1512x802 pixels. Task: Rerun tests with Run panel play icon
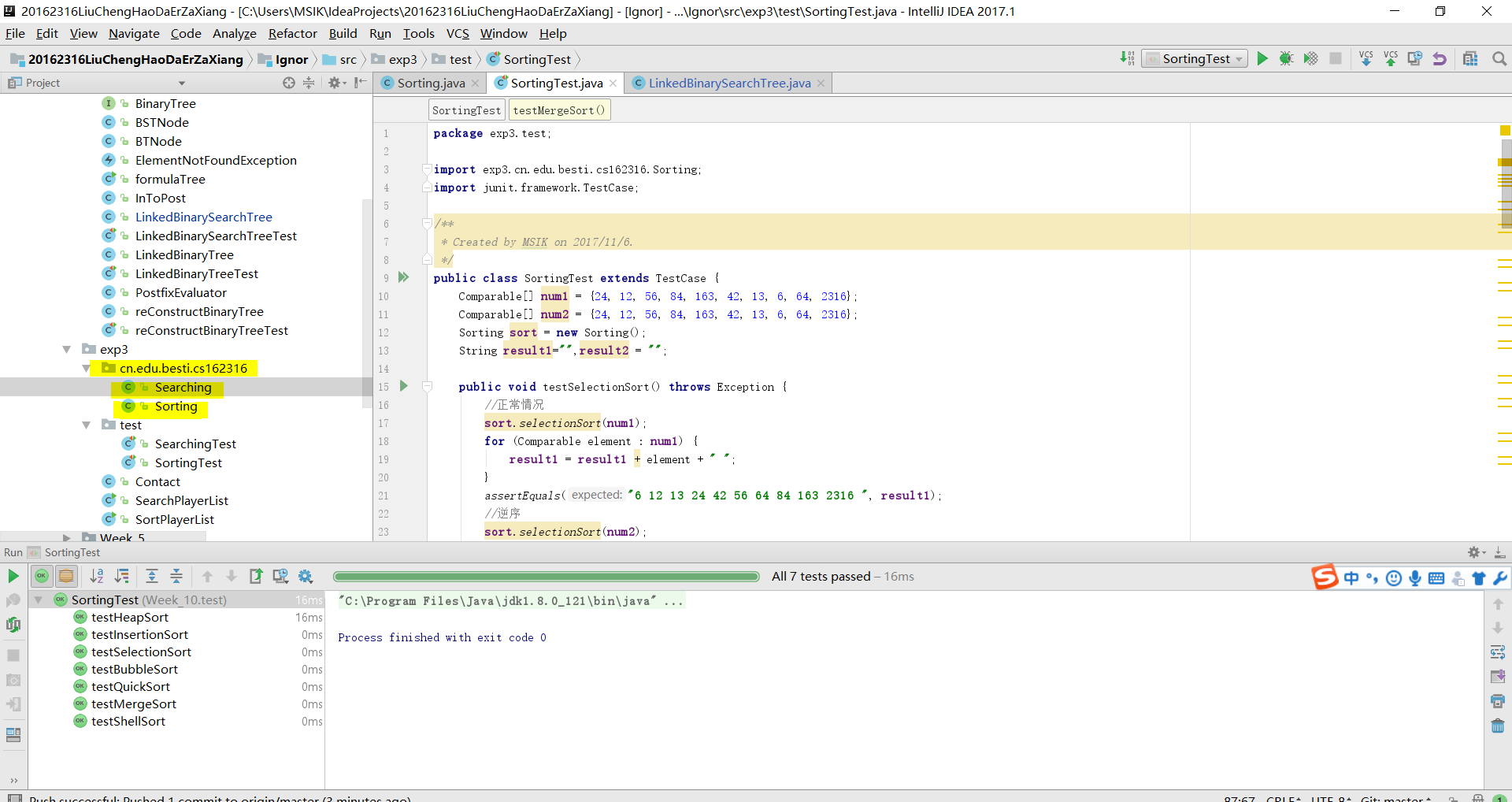(x=13, y=576)
